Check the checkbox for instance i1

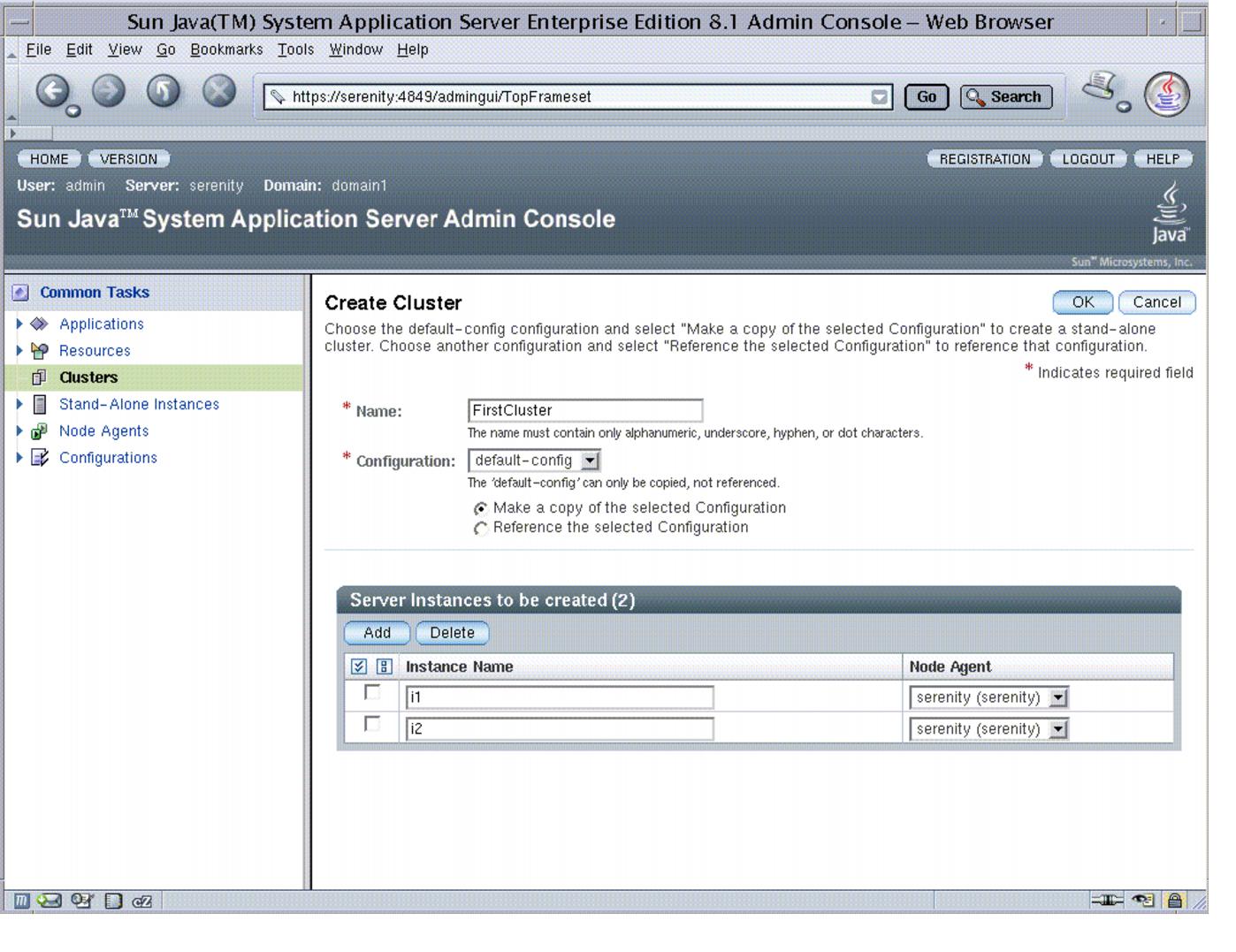pos(372,693)
